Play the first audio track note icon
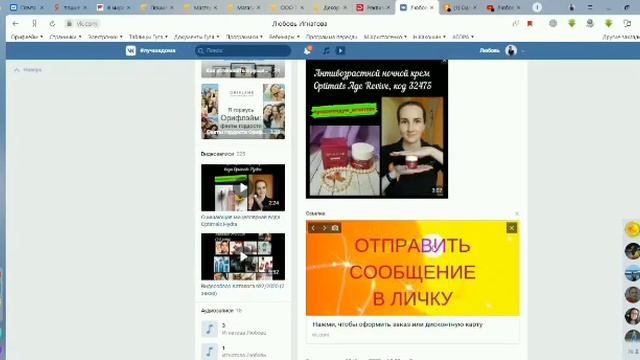This screenshot has height=360, width=640. [209, 329]
